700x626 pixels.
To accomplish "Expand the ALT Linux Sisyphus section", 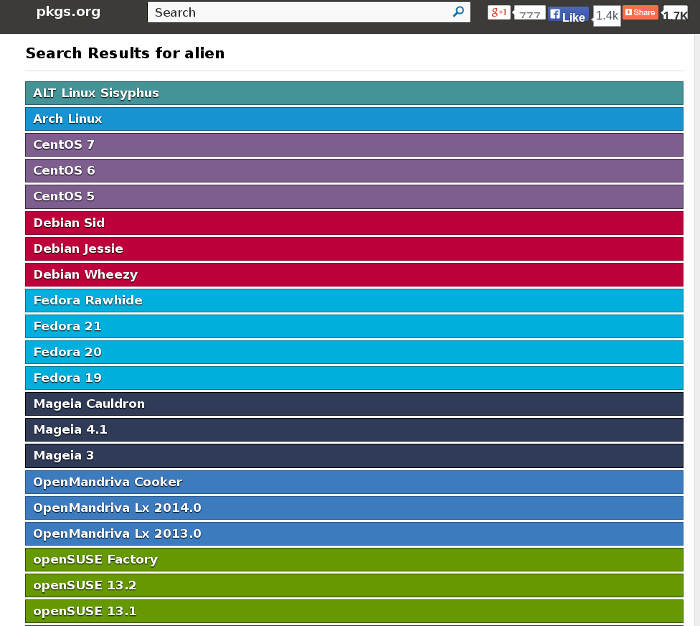I will tap(354, 93).
